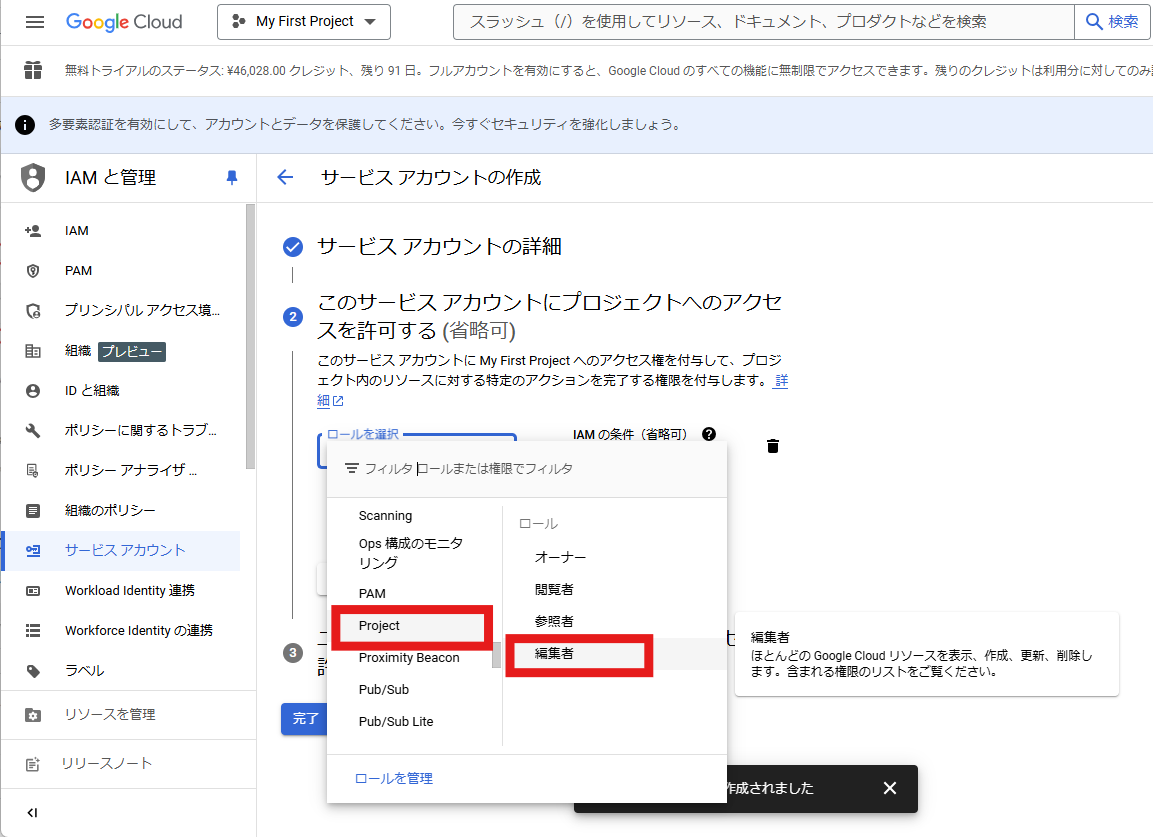Choose the 編集者 role

pyautogui.click(x=554, y=654)
